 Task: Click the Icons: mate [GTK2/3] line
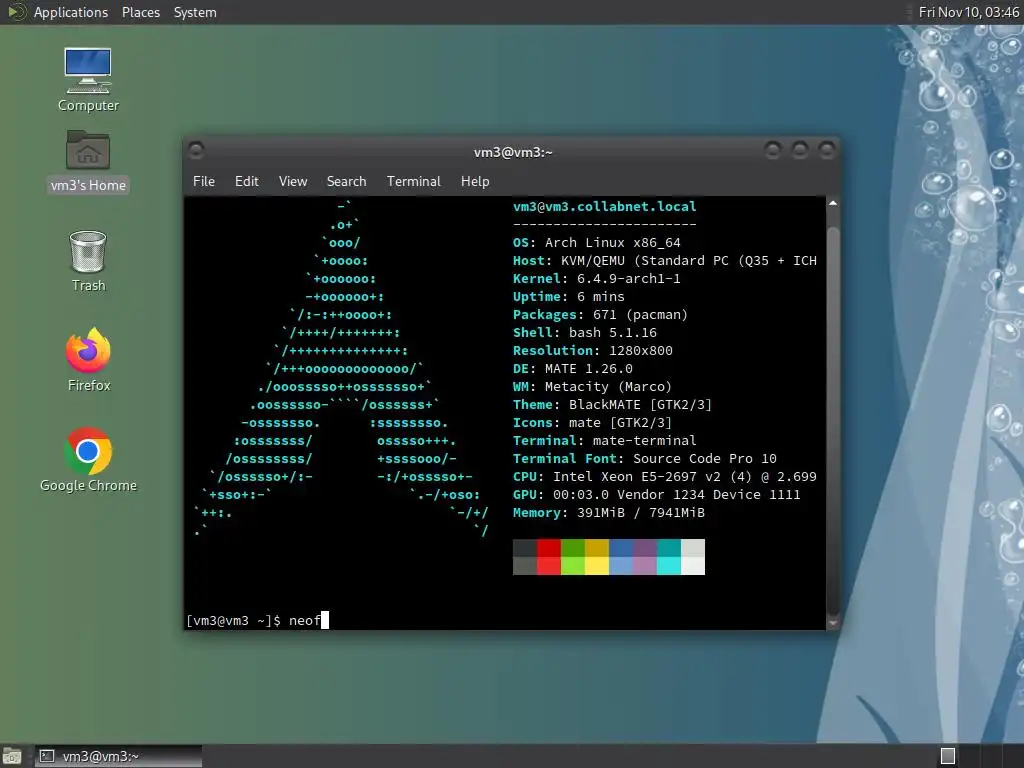[593, 423]
